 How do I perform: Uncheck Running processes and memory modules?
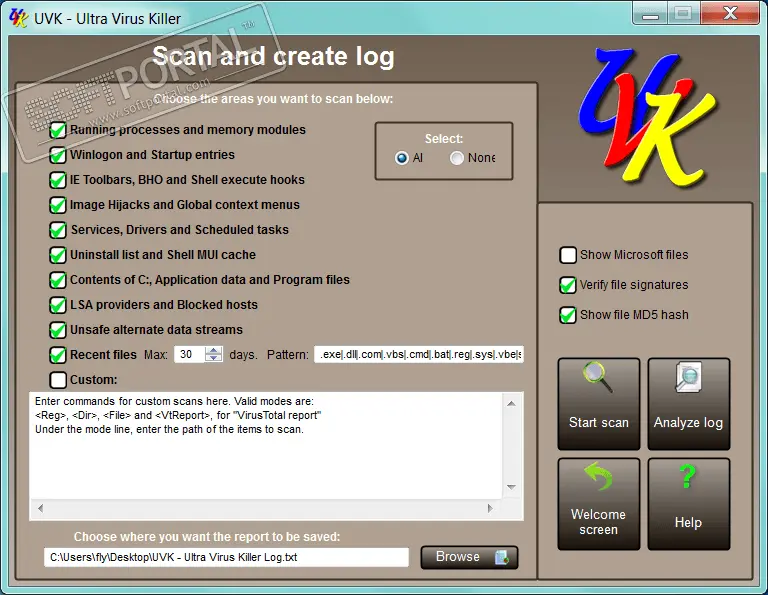point(58,130)
